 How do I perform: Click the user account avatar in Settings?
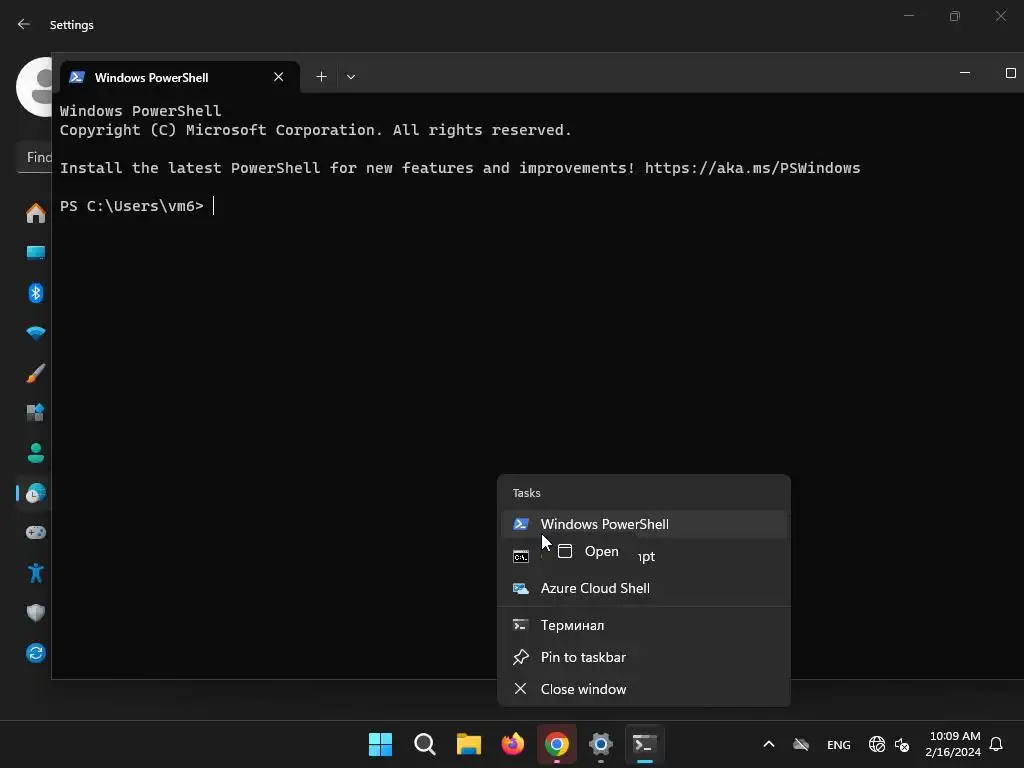tap(34, 87)
